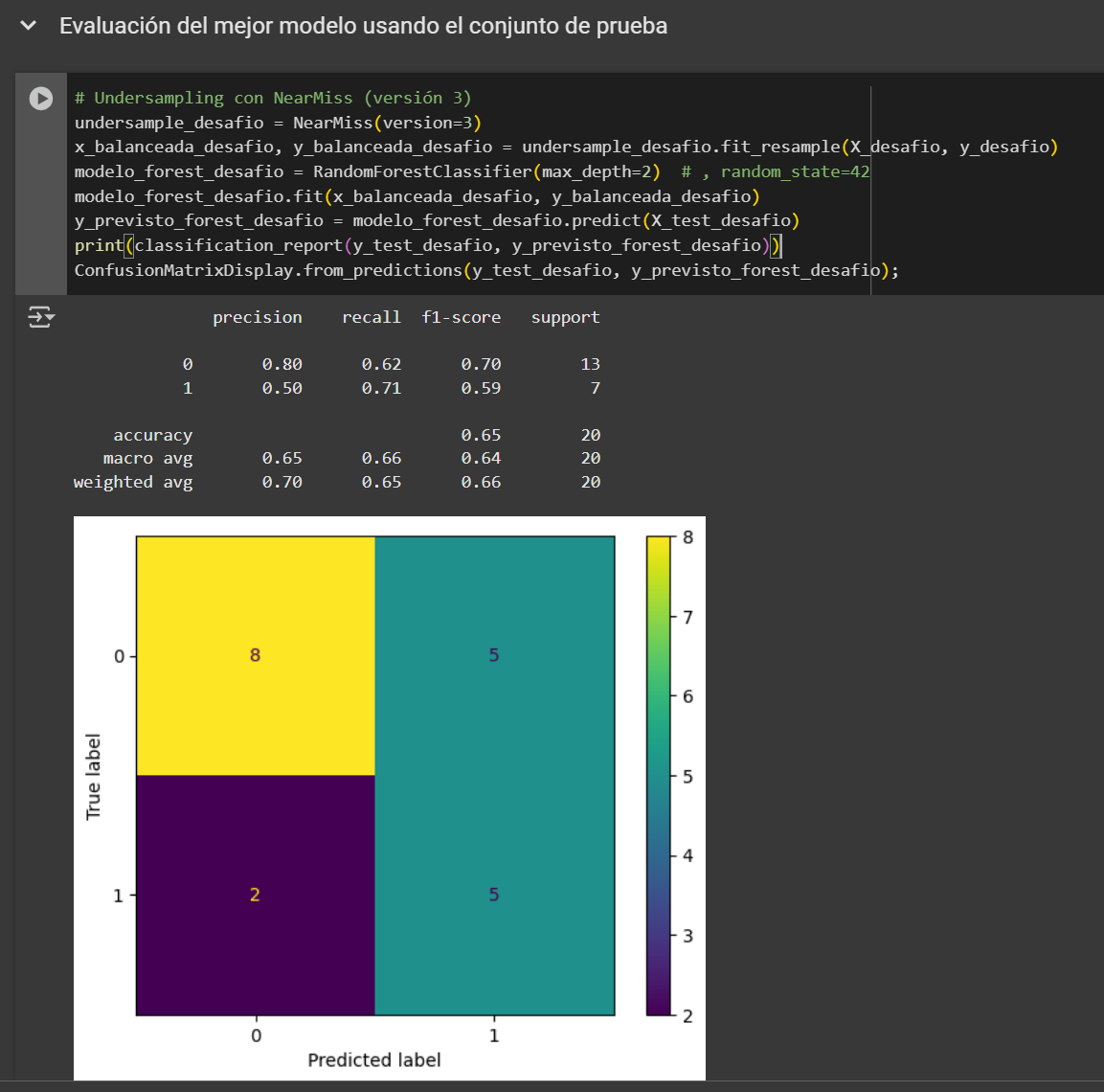1104x1092 pixels.
Task: Run the NearMiss code cell
Action: pos(41,99)
